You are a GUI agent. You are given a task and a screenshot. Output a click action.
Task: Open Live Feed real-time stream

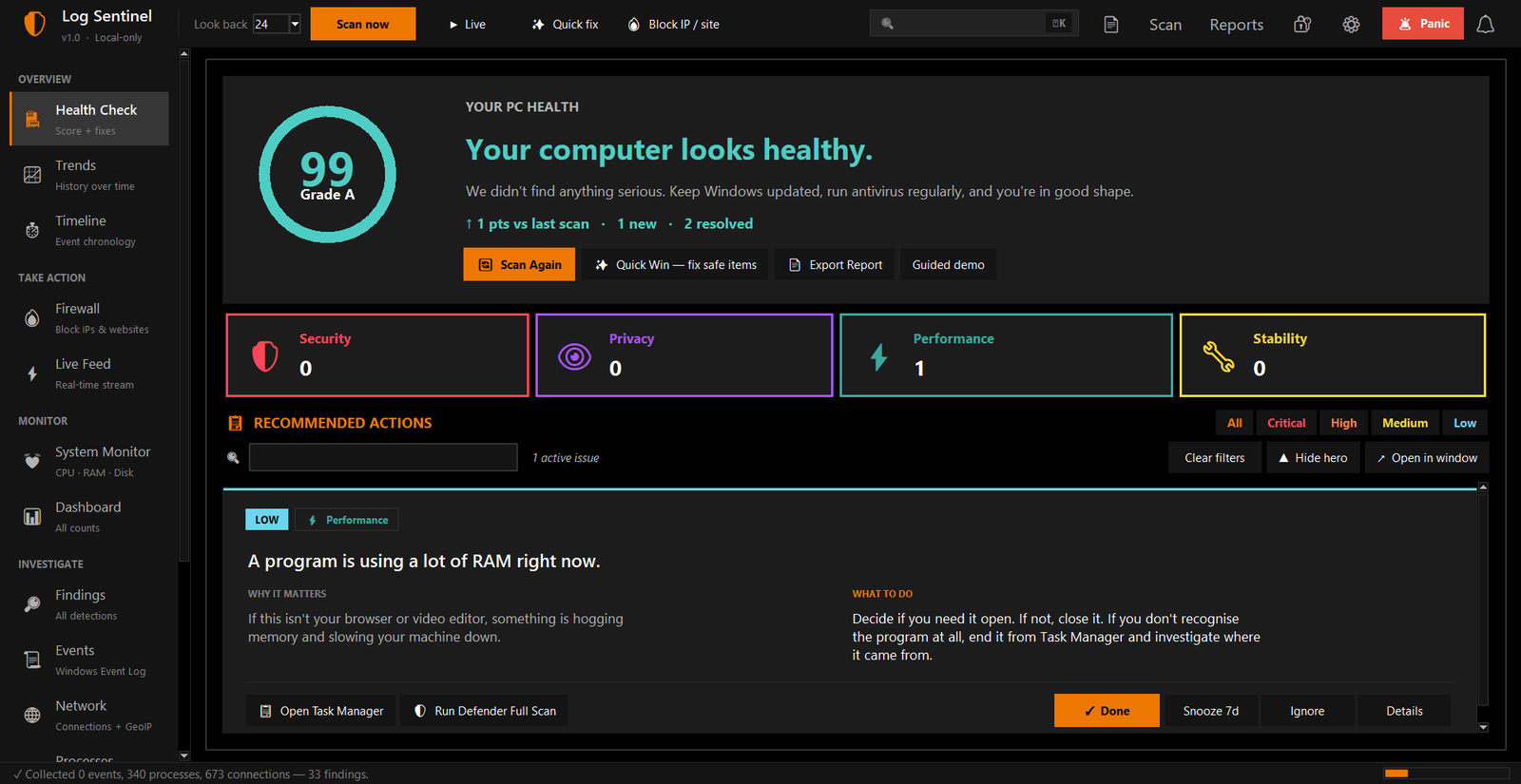(89, 373)
